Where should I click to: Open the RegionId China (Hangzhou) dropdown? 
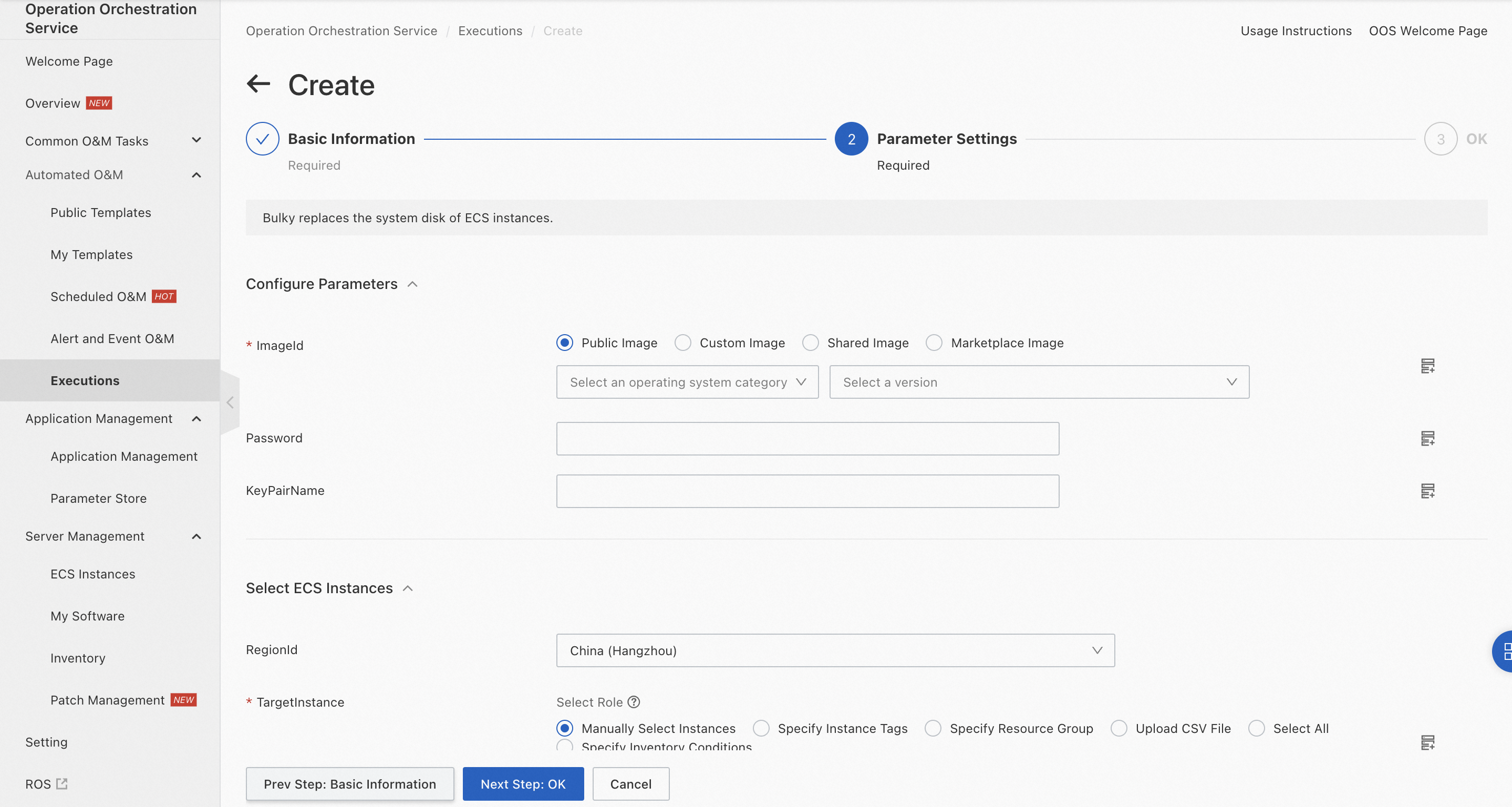[x=835, y=650]
